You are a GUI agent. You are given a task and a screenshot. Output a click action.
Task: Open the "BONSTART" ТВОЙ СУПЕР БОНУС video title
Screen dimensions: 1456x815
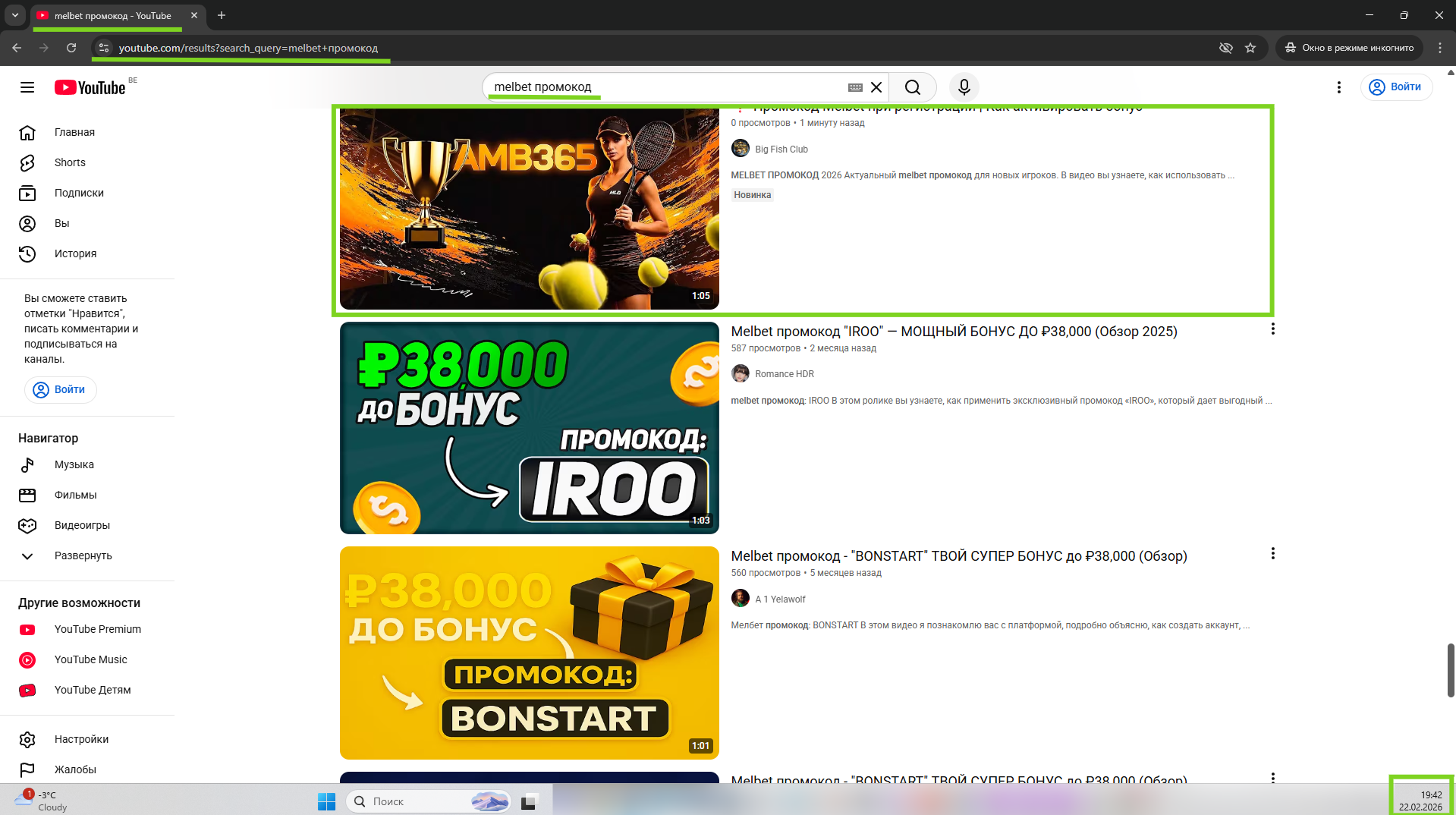959,556
